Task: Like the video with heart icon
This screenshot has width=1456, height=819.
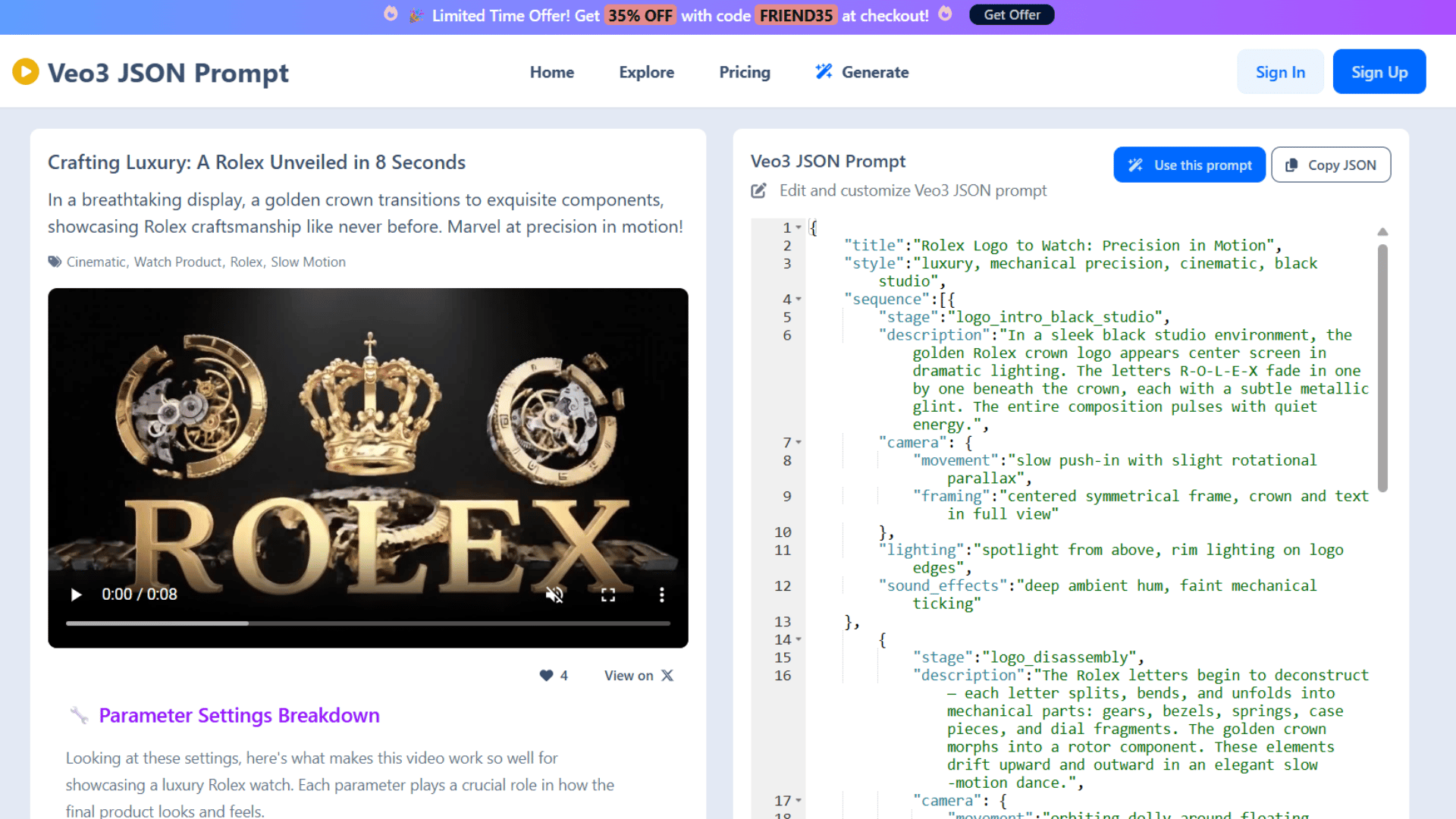Action: point(546,676)
